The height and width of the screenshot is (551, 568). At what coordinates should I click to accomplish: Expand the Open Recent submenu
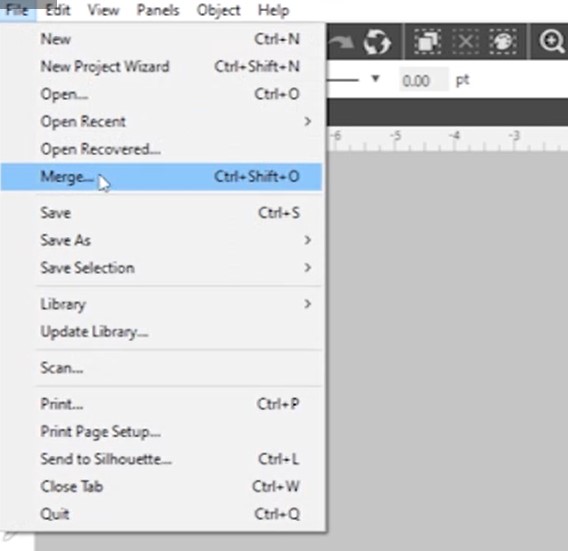point(161,121)
